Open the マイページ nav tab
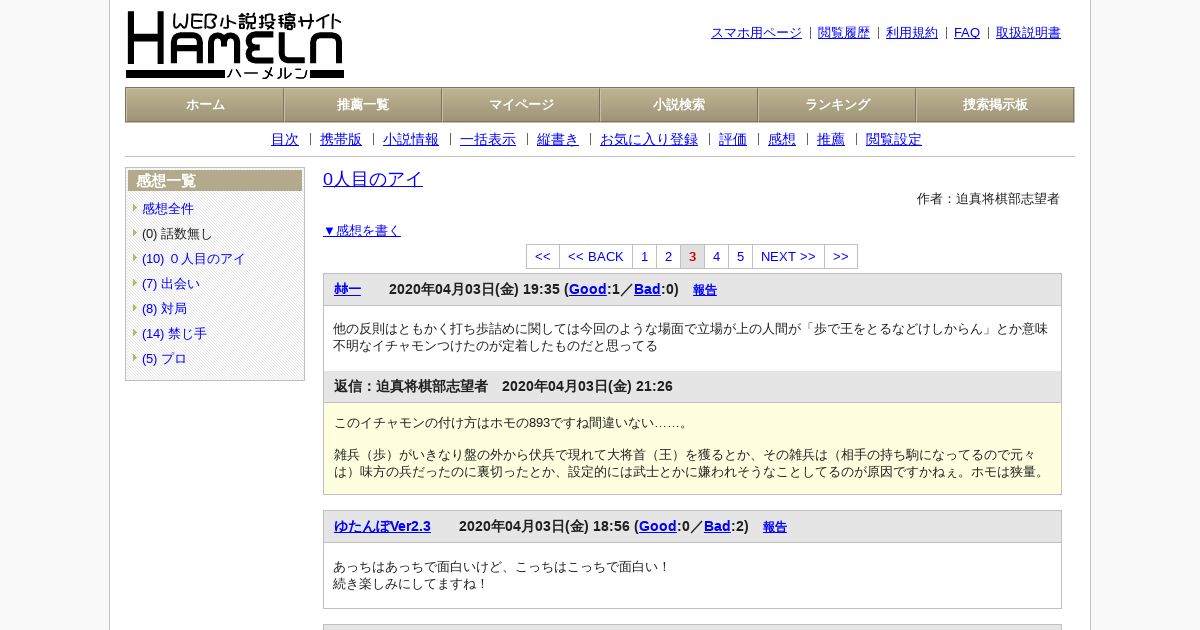Image resolution: width=1200 pixels, height=630 pixels. 521,105
